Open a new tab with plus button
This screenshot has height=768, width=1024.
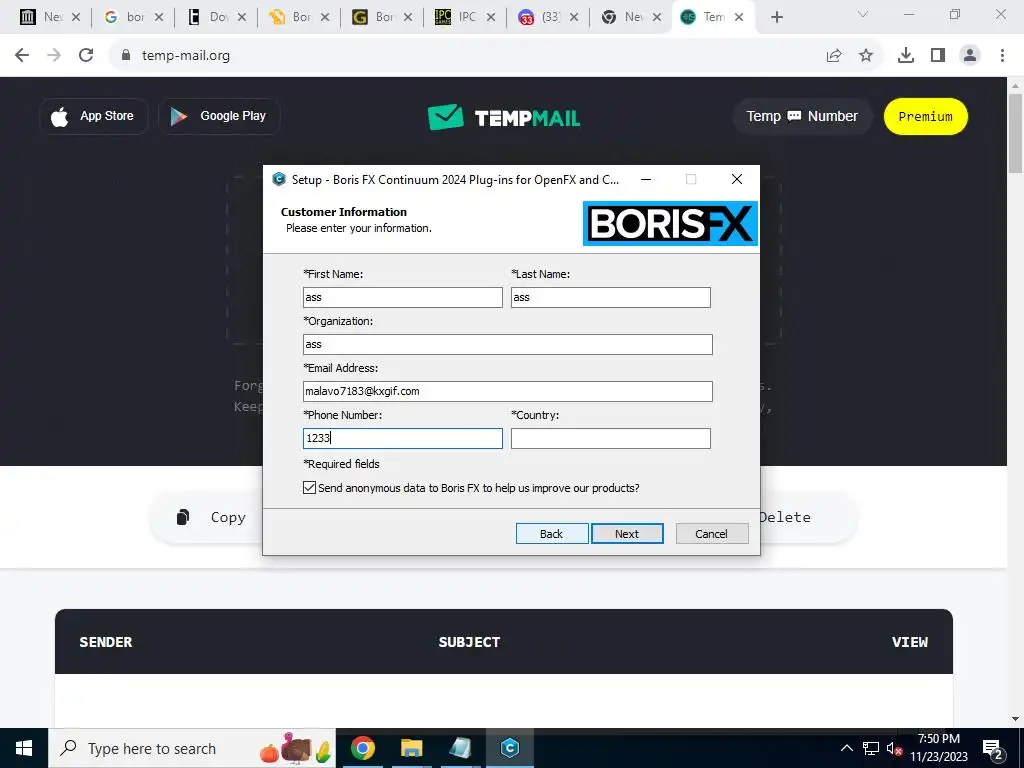point(776,18)
